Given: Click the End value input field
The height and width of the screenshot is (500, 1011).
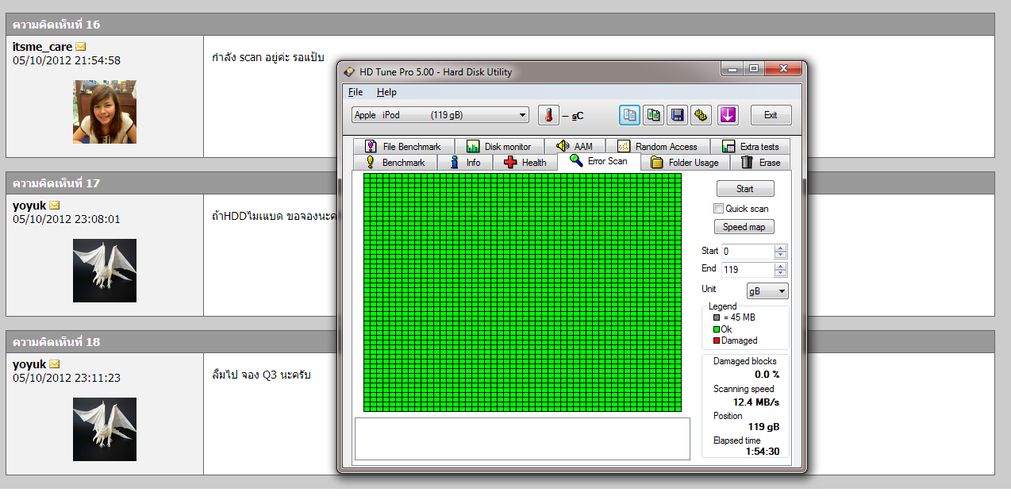Looking at the screenshot, I should point(747,270).
